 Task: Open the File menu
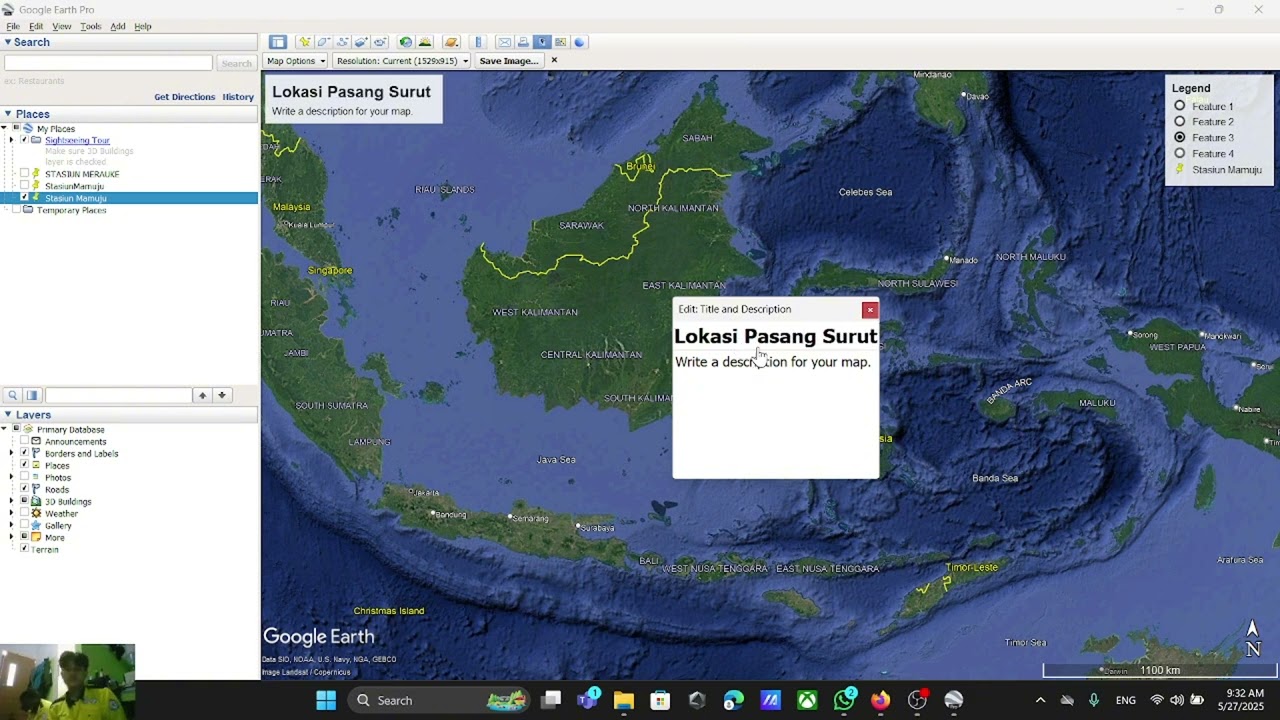click(x=13, y=26)
